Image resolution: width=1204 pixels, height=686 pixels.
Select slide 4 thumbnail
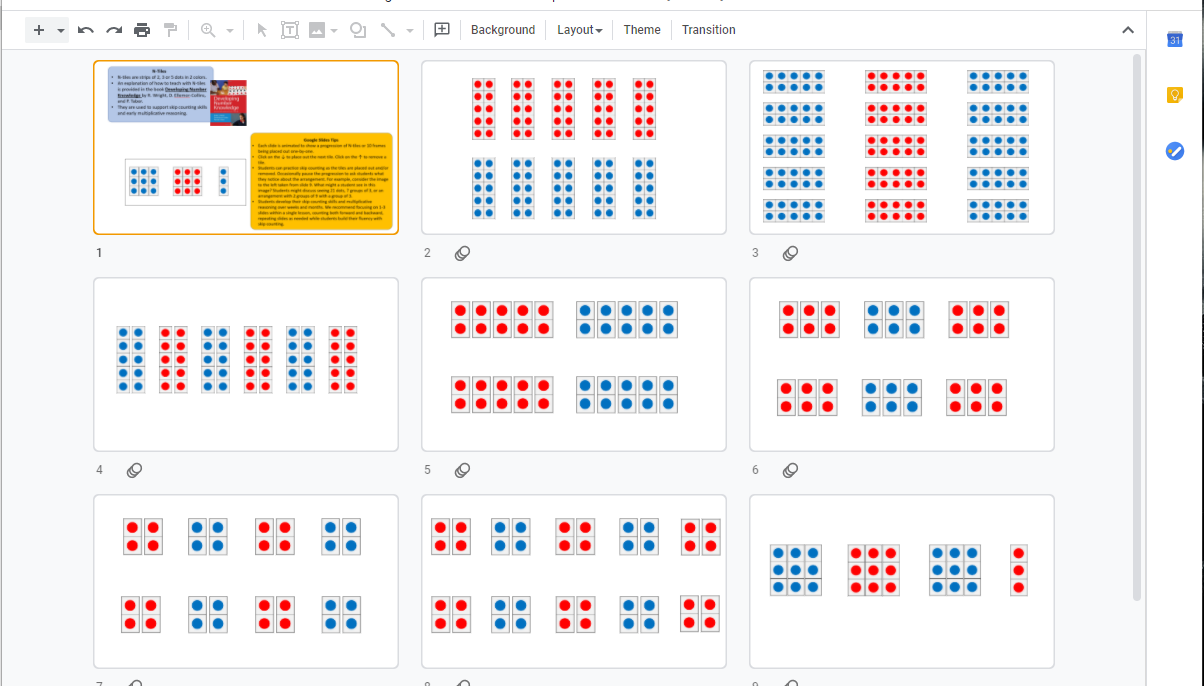coord(246,364)
